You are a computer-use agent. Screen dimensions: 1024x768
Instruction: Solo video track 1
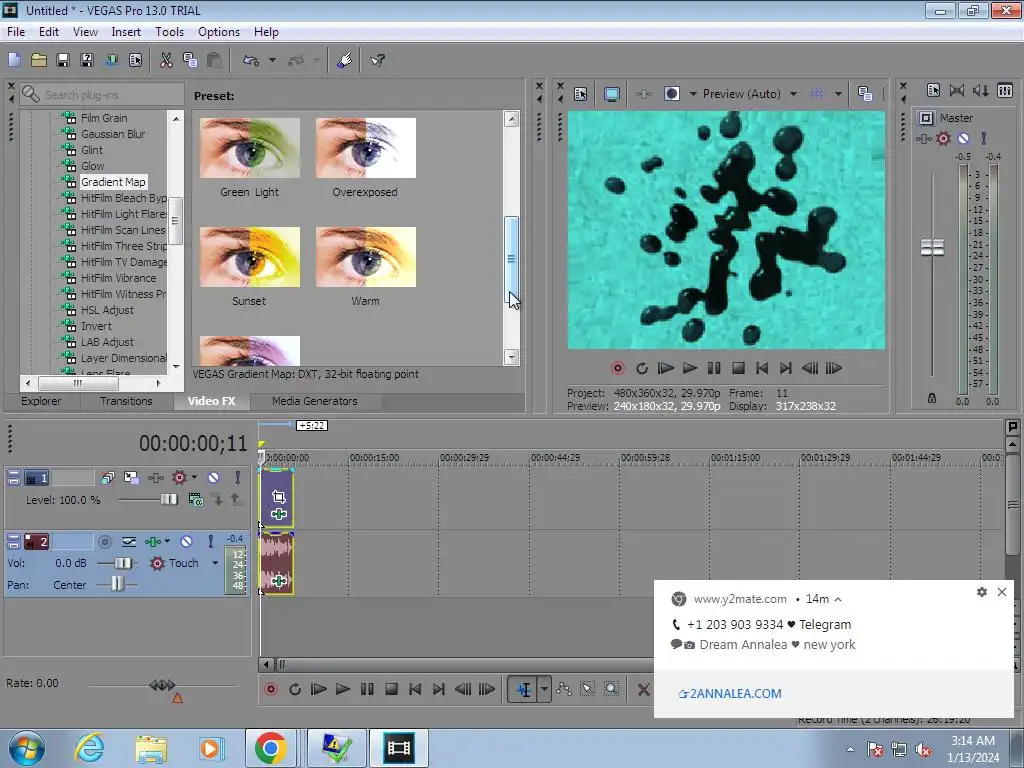point(237,477)
